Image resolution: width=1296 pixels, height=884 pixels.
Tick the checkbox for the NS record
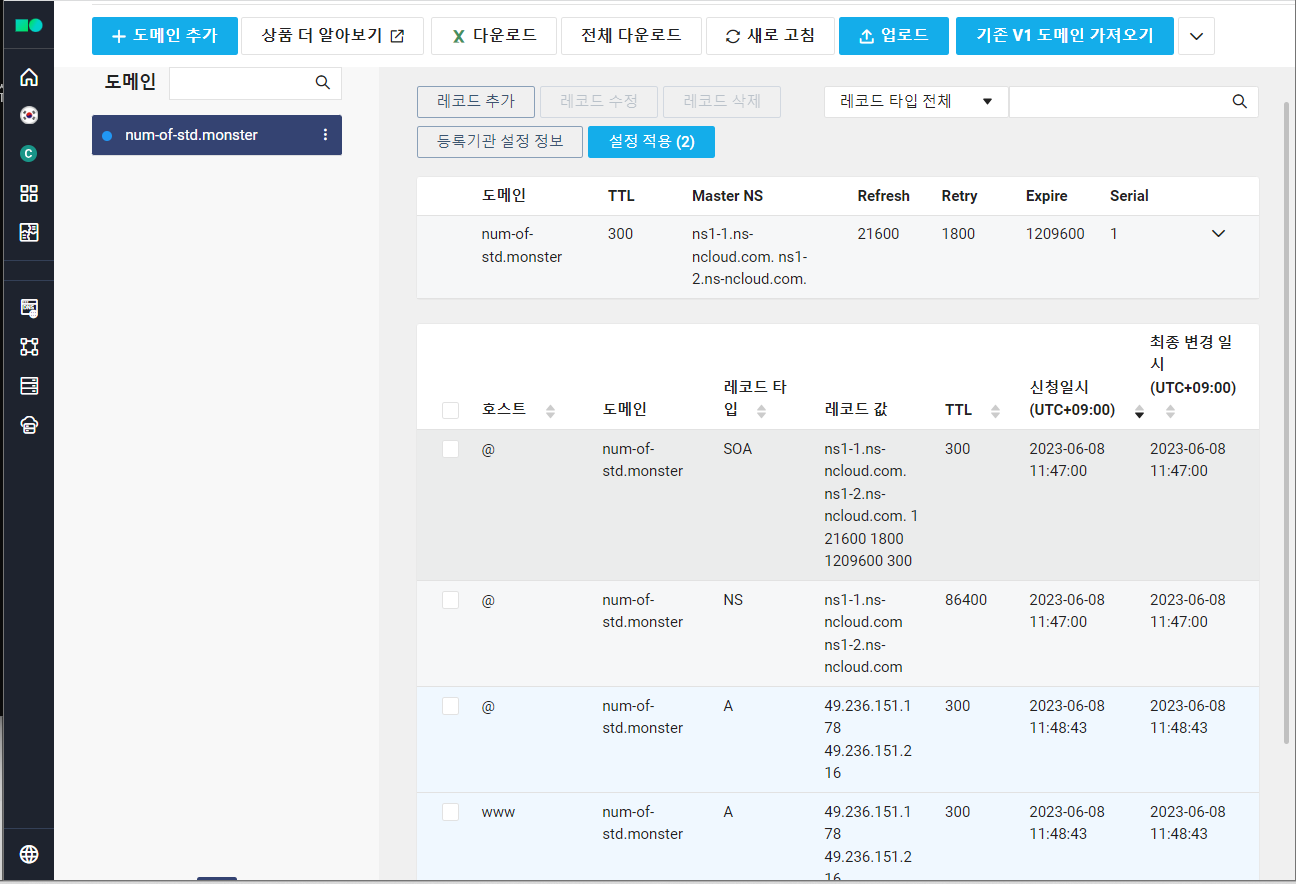[450, 600]
